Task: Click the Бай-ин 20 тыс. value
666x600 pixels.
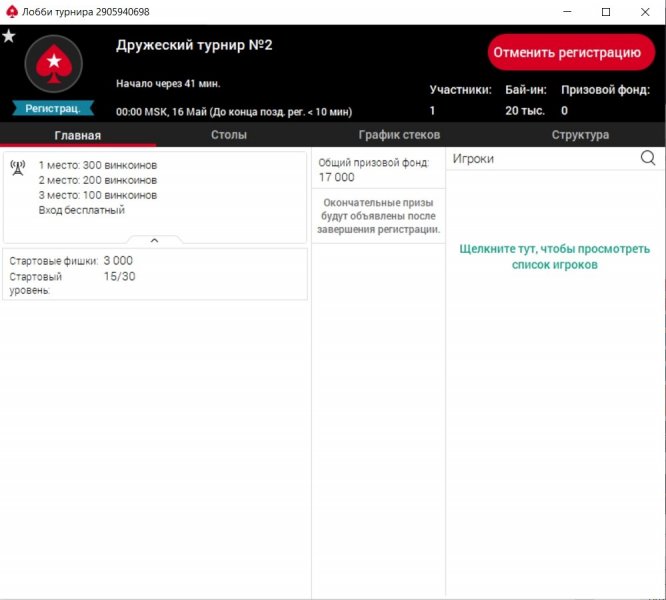Action: pyautogui.click(x=525, y=111)
